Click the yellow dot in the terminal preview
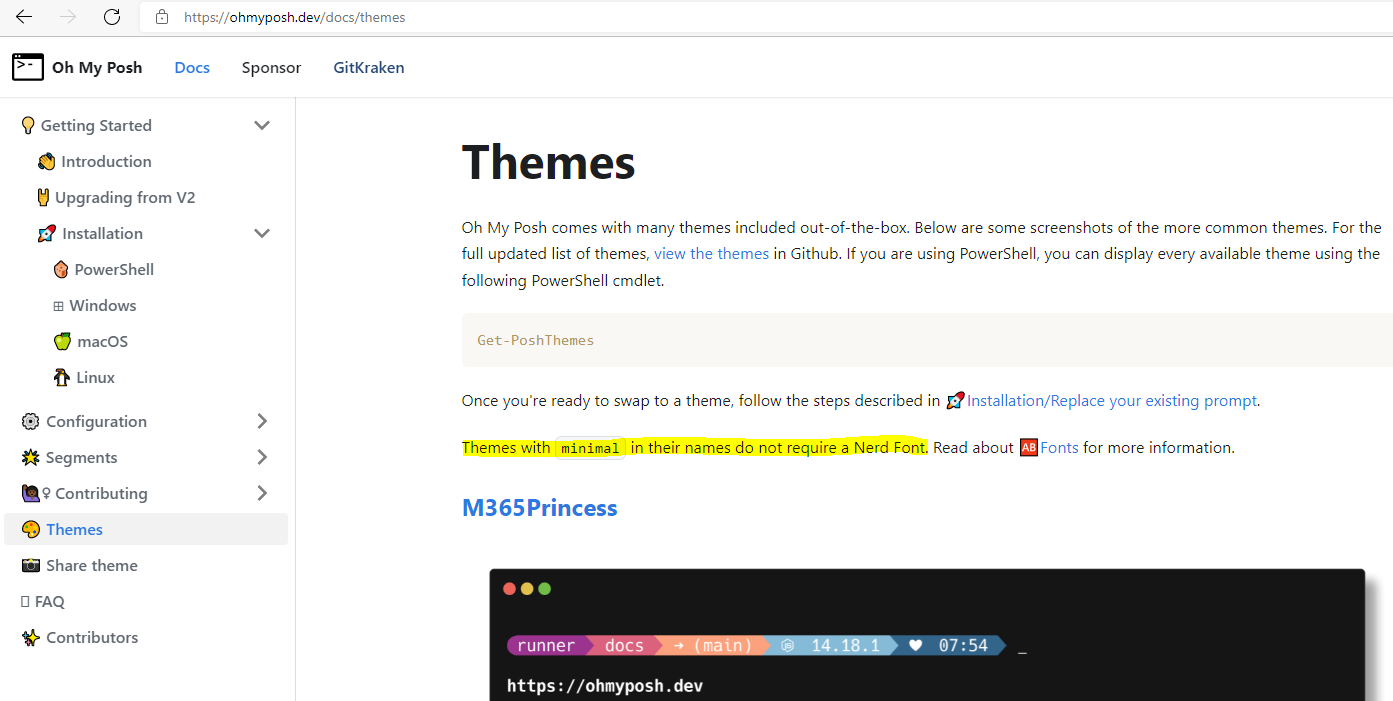 [527, 589]
